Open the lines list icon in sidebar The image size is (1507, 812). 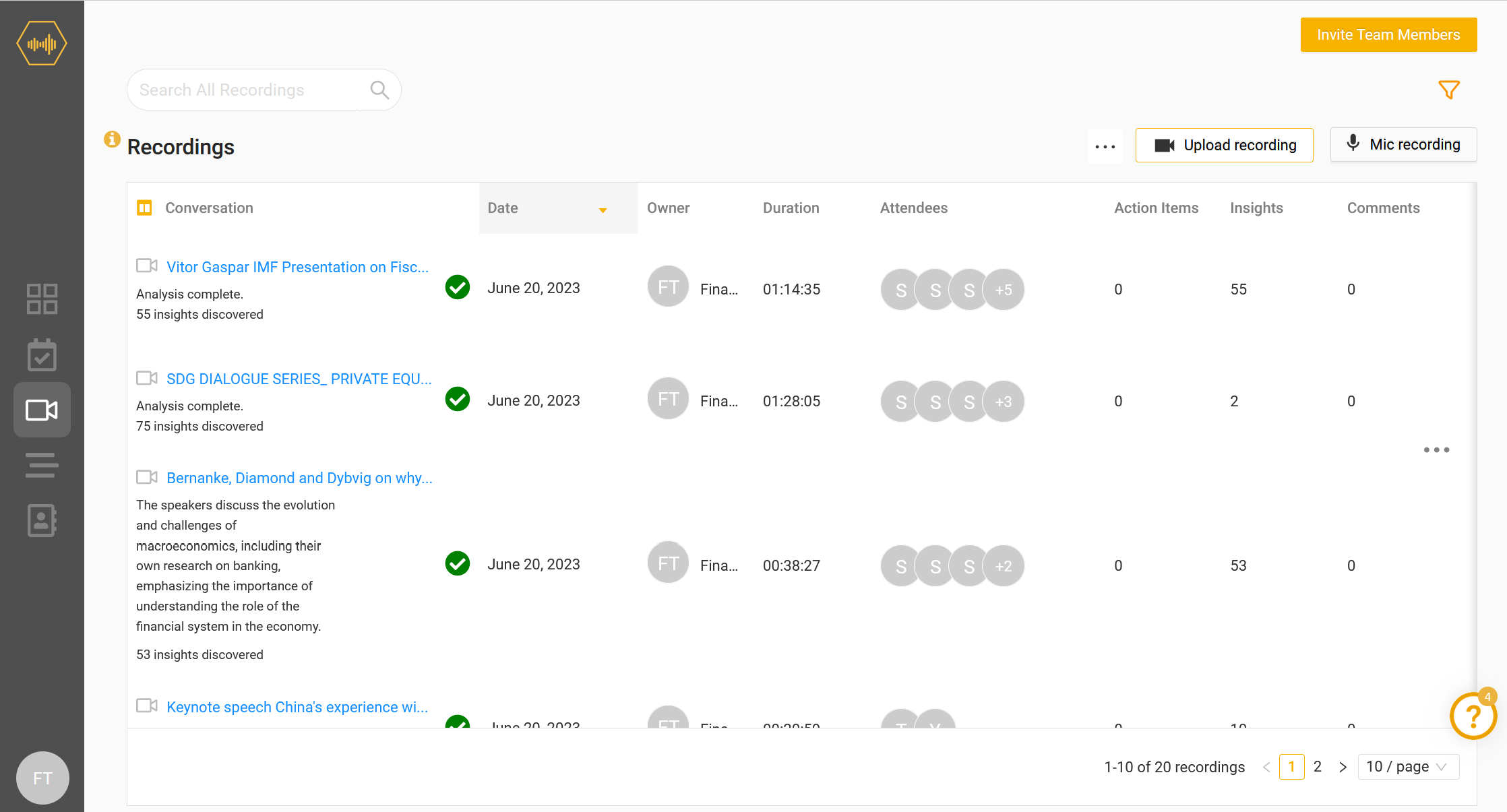tap(42, 465)
